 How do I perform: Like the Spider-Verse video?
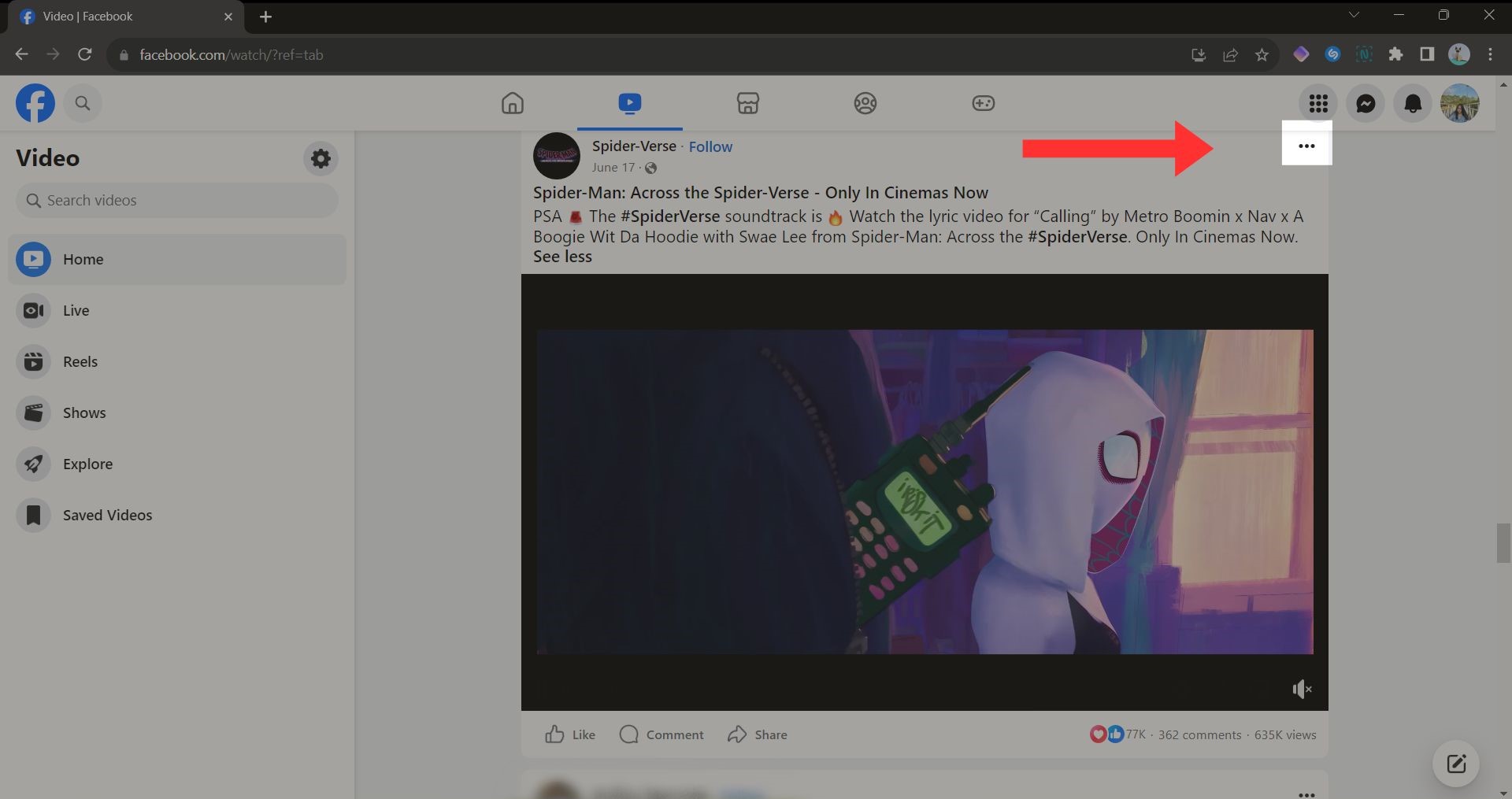point(570,734)
